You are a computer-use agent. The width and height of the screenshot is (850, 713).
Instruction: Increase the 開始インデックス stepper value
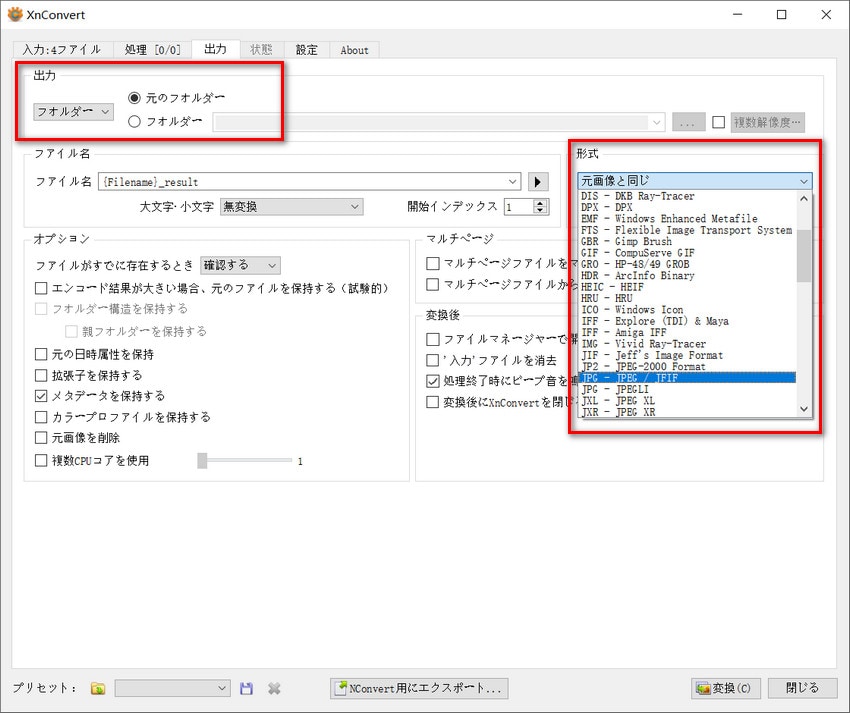(x=540, y=203)
